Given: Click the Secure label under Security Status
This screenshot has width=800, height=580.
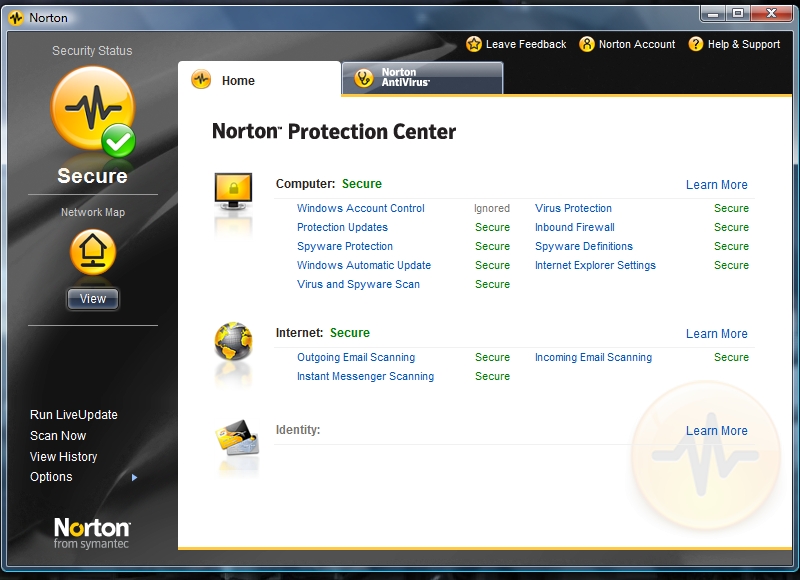Looking at the screenshot, I should tap(92, 175).
